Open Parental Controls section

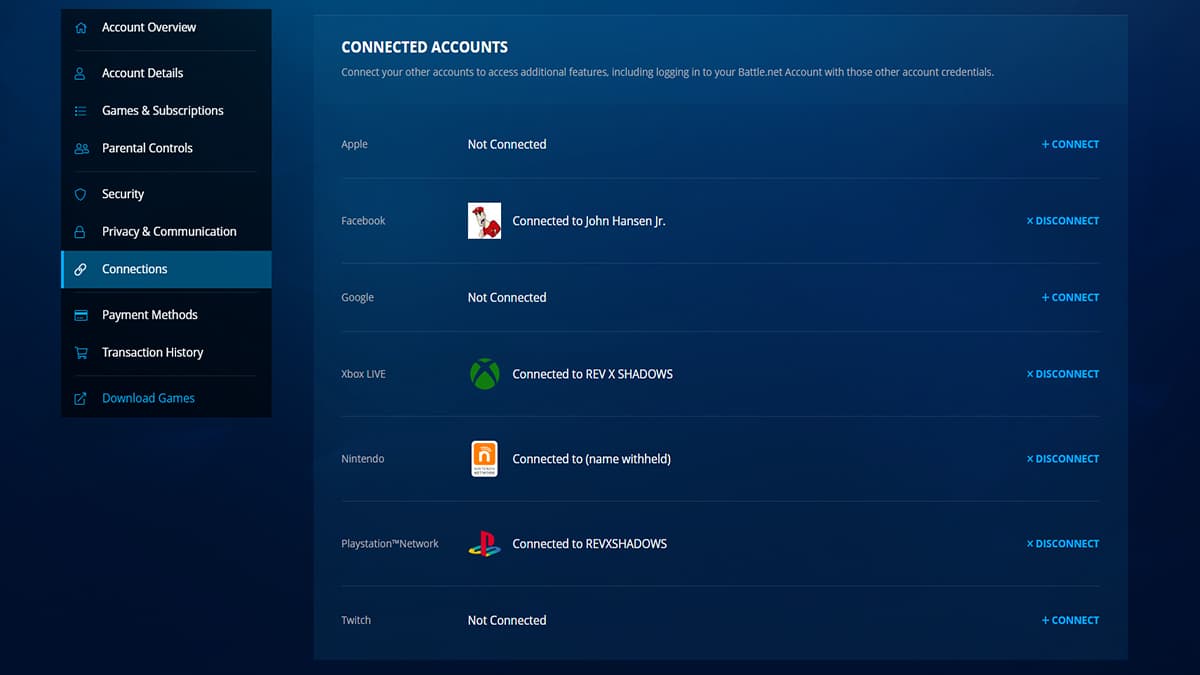click(x=147, y=148)
